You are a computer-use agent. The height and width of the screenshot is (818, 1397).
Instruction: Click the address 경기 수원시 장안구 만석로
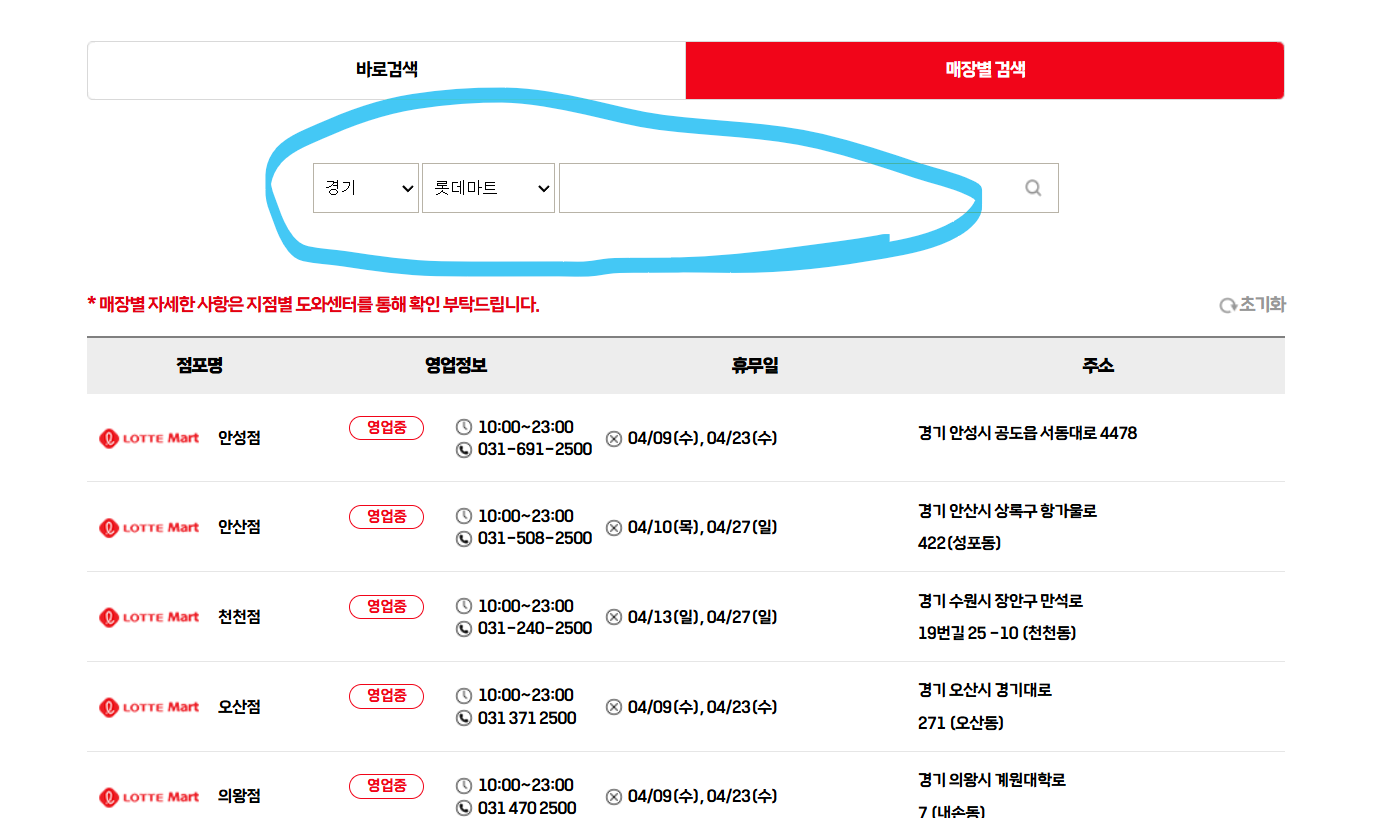(x=1000, y=601)
